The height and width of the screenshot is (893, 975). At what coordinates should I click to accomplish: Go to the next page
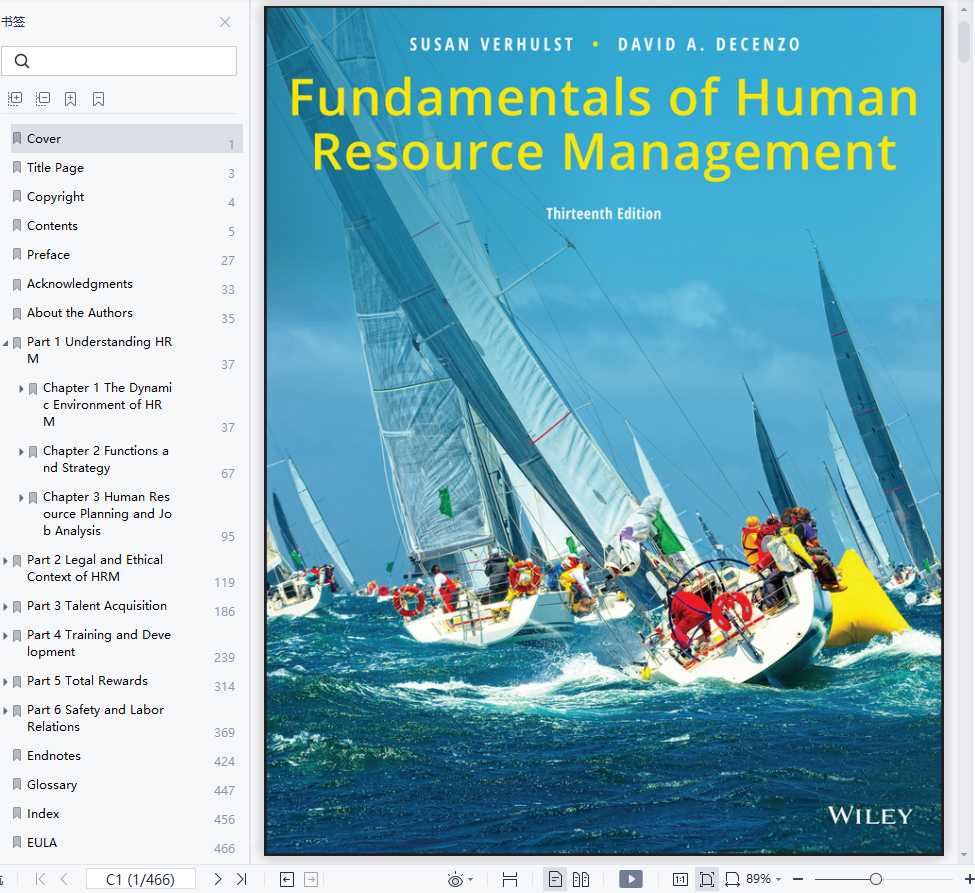click(218, 879)
